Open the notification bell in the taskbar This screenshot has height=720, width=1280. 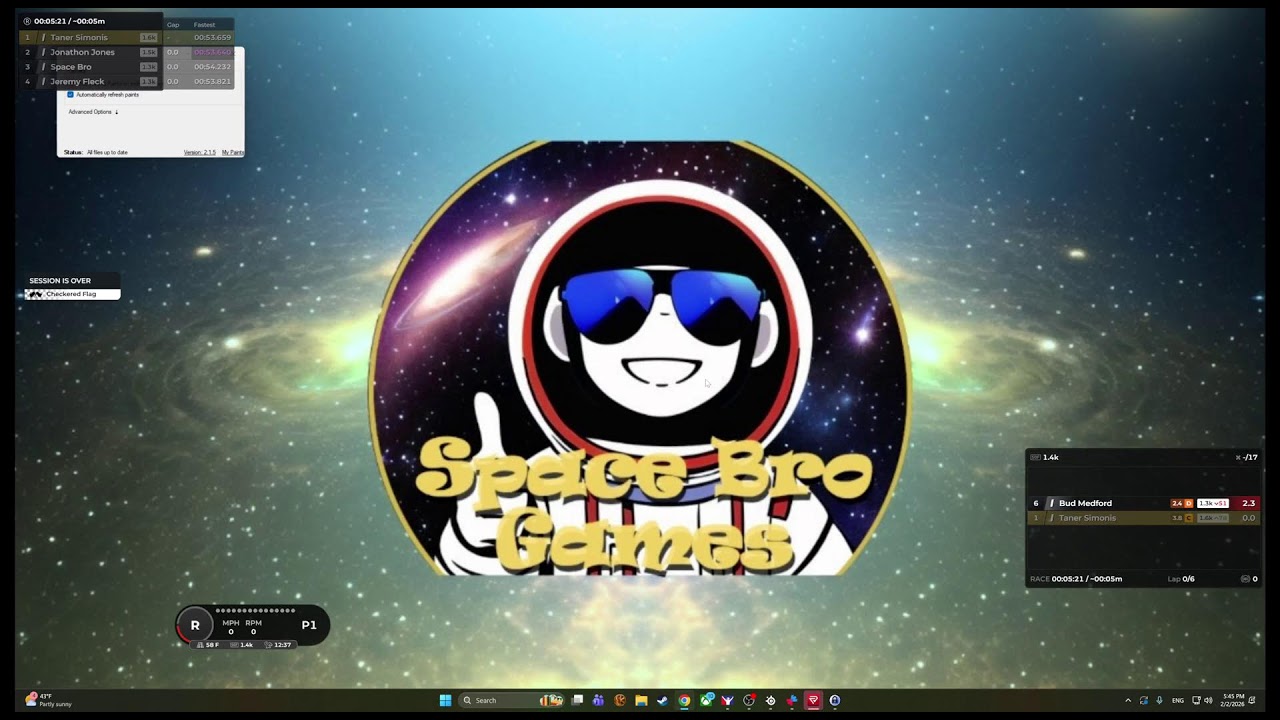(1252, 700)
